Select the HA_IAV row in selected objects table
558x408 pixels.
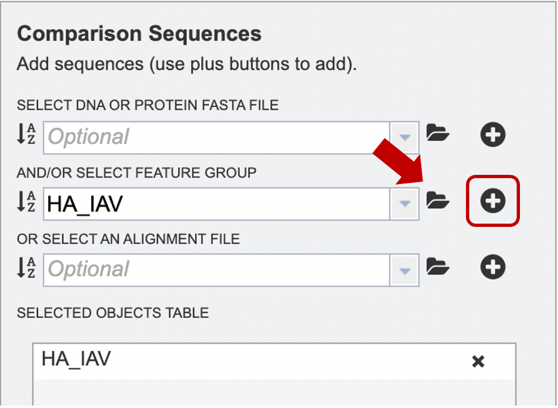tap(274, 361)
